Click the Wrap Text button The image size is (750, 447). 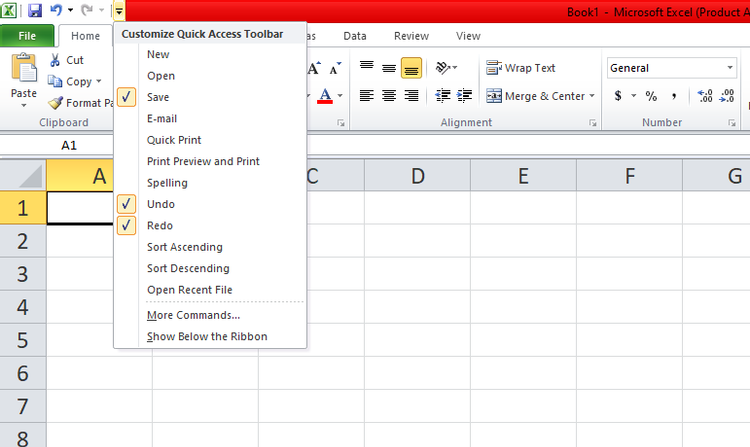(x=520, y=68)
